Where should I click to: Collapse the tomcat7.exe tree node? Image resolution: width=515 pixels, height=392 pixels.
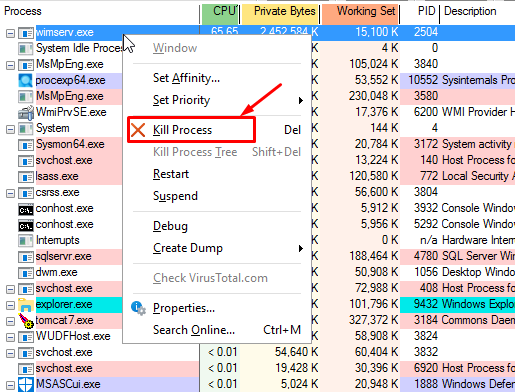pos(10,321)
